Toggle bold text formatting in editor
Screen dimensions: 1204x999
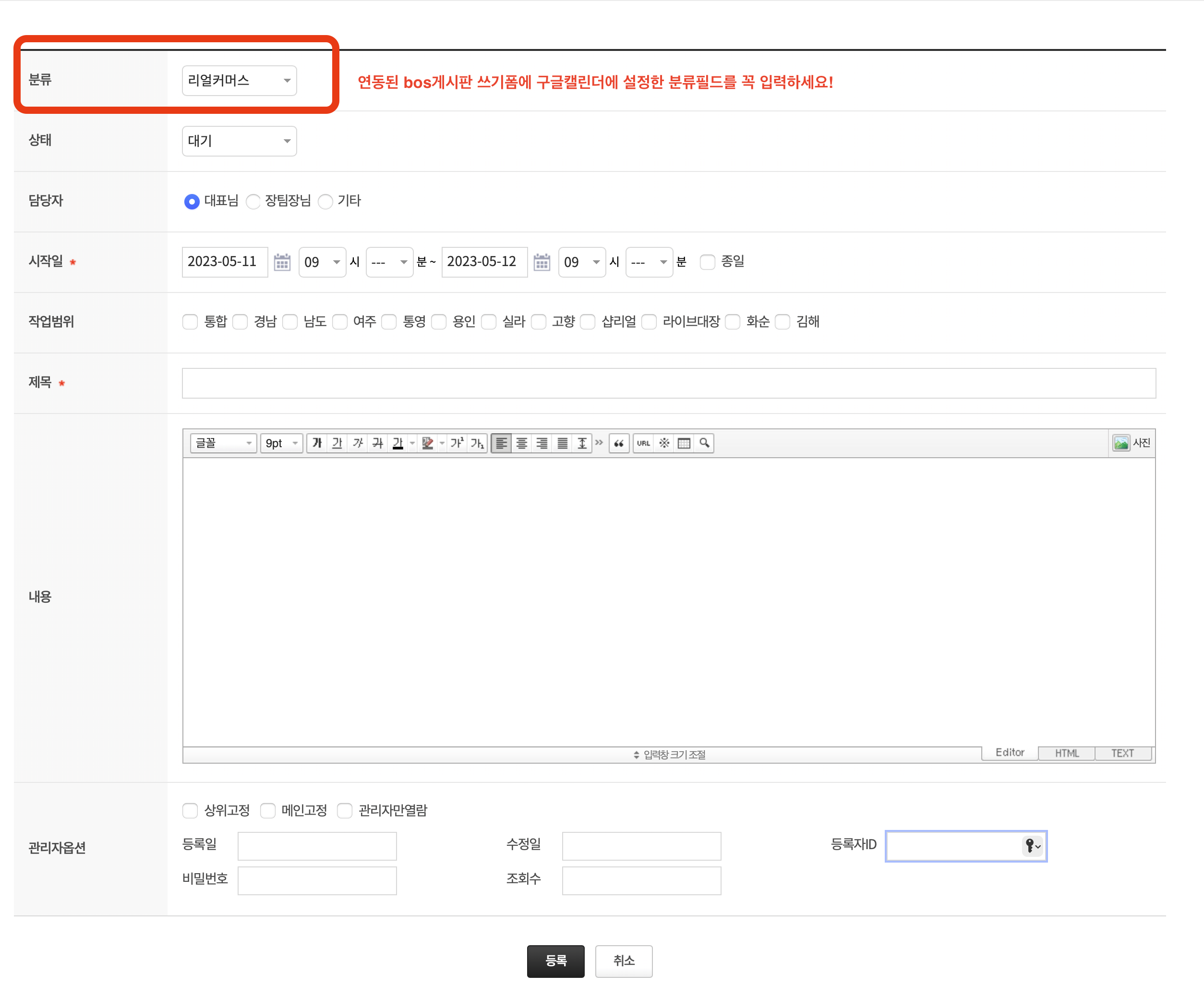pos(317,443)
